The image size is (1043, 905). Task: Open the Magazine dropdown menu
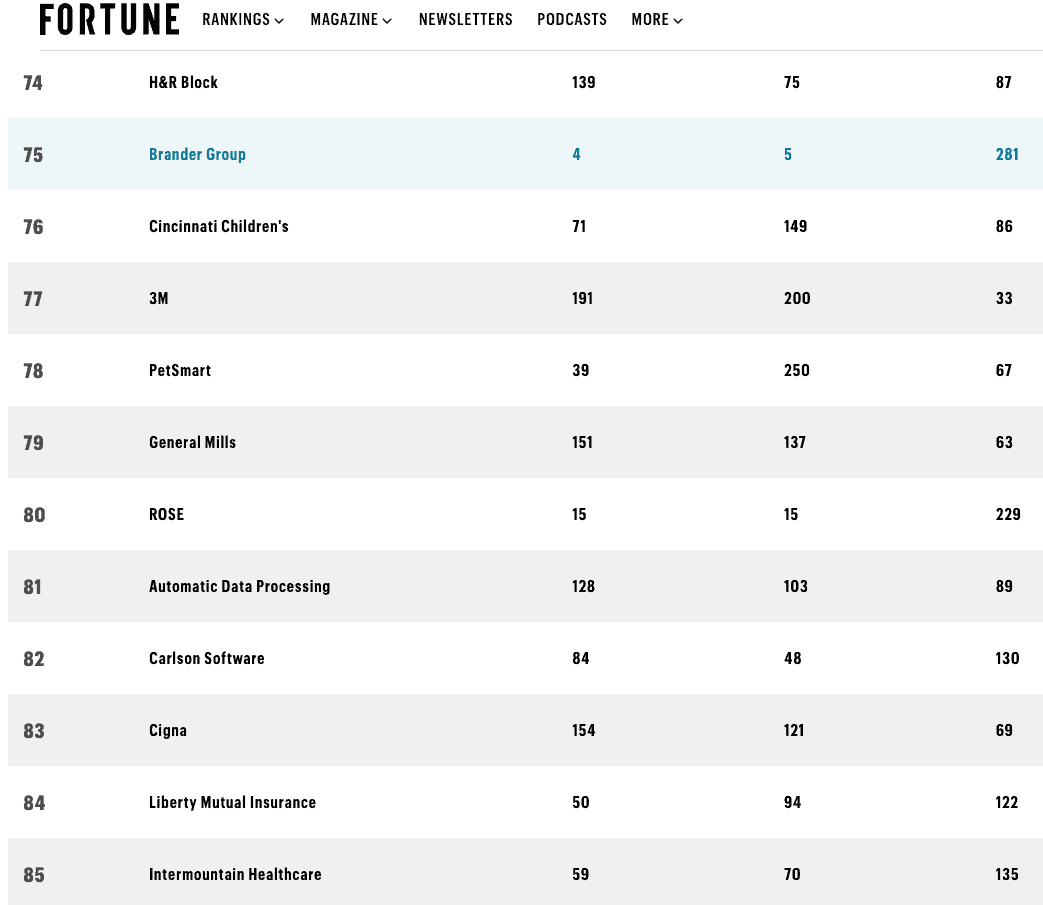pyautogui.click(x=351, y=20)
